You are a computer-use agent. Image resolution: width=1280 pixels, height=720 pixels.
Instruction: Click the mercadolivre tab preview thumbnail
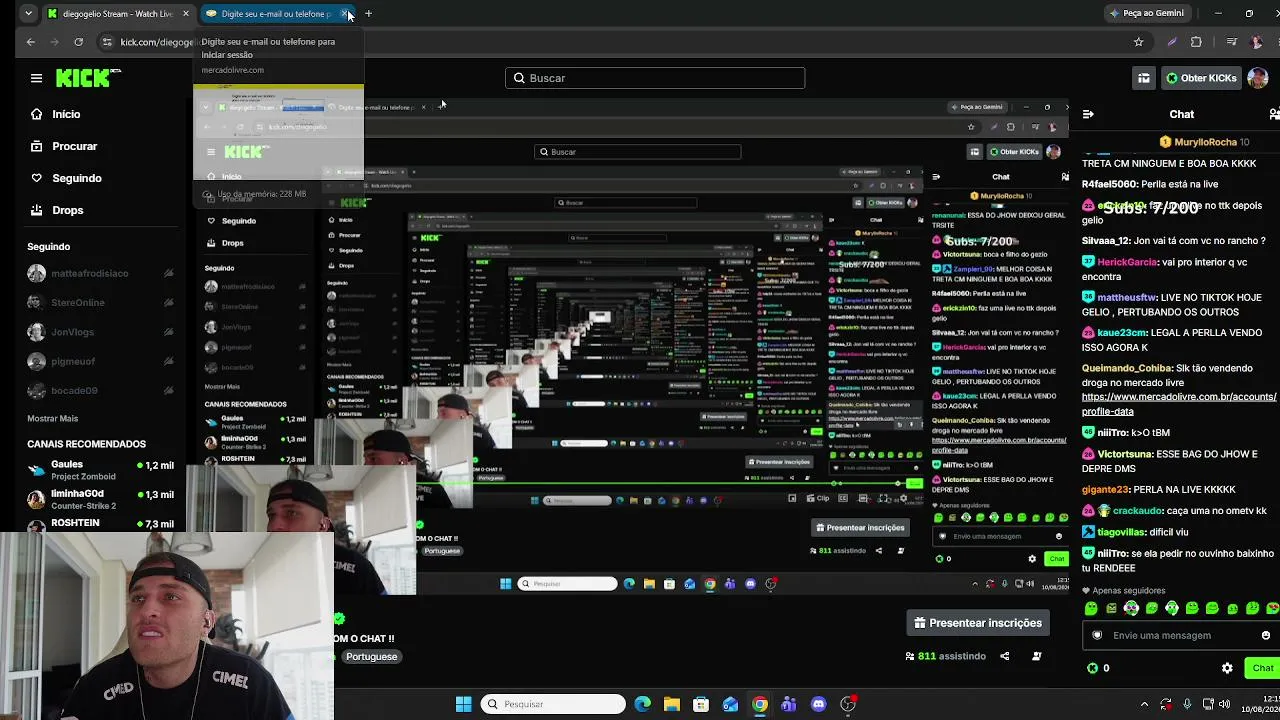(x=279, y=132)
